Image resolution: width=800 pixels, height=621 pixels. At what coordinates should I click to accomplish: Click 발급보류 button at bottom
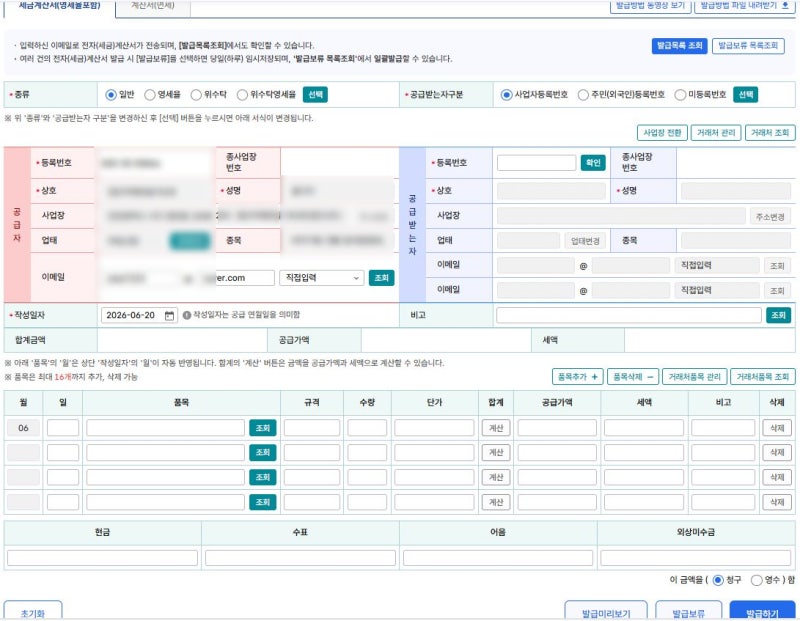coord(688,611)
